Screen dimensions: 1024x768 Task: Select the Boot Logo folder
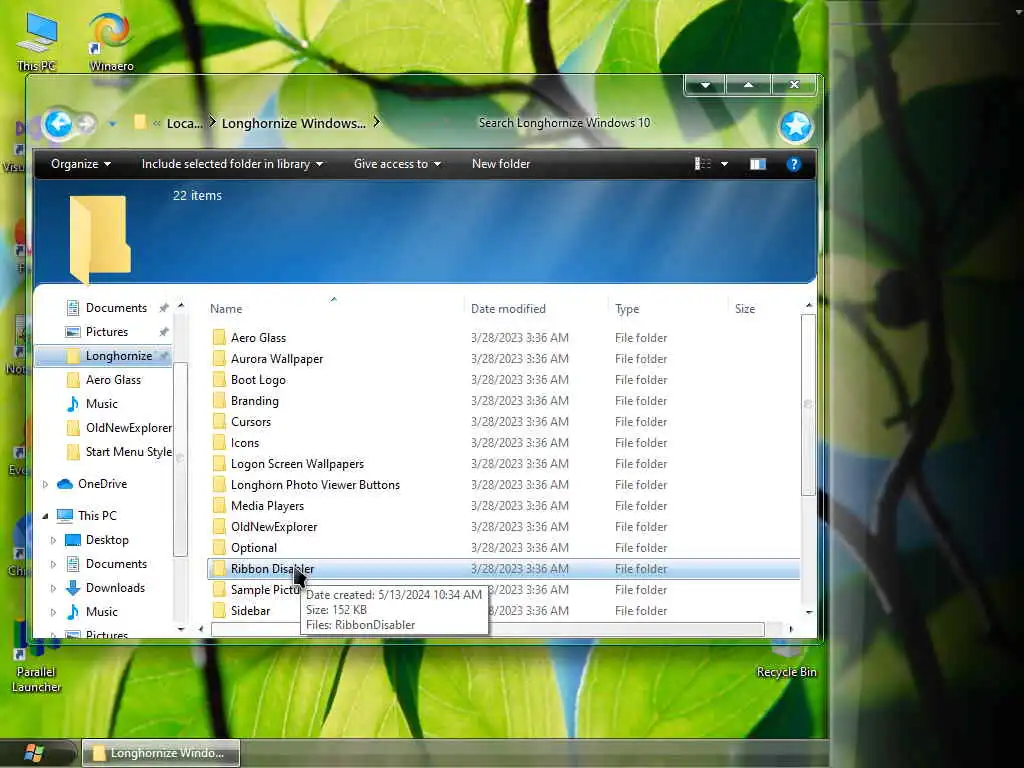click(258, 379)
